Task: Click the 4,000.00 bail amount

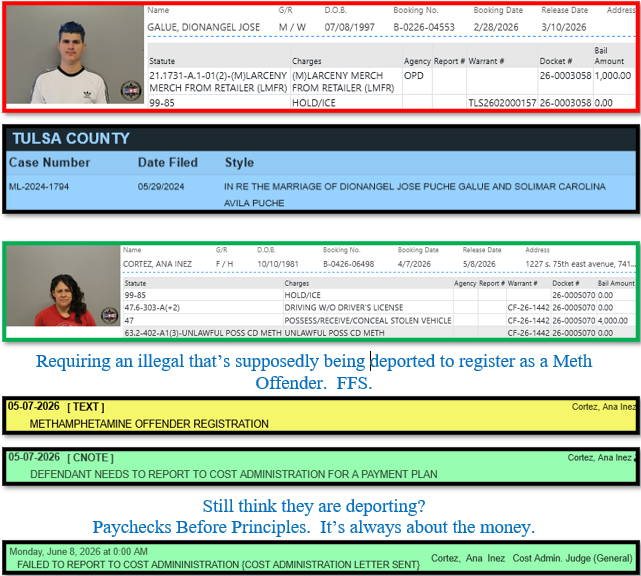Action: (x=613, y=320)
